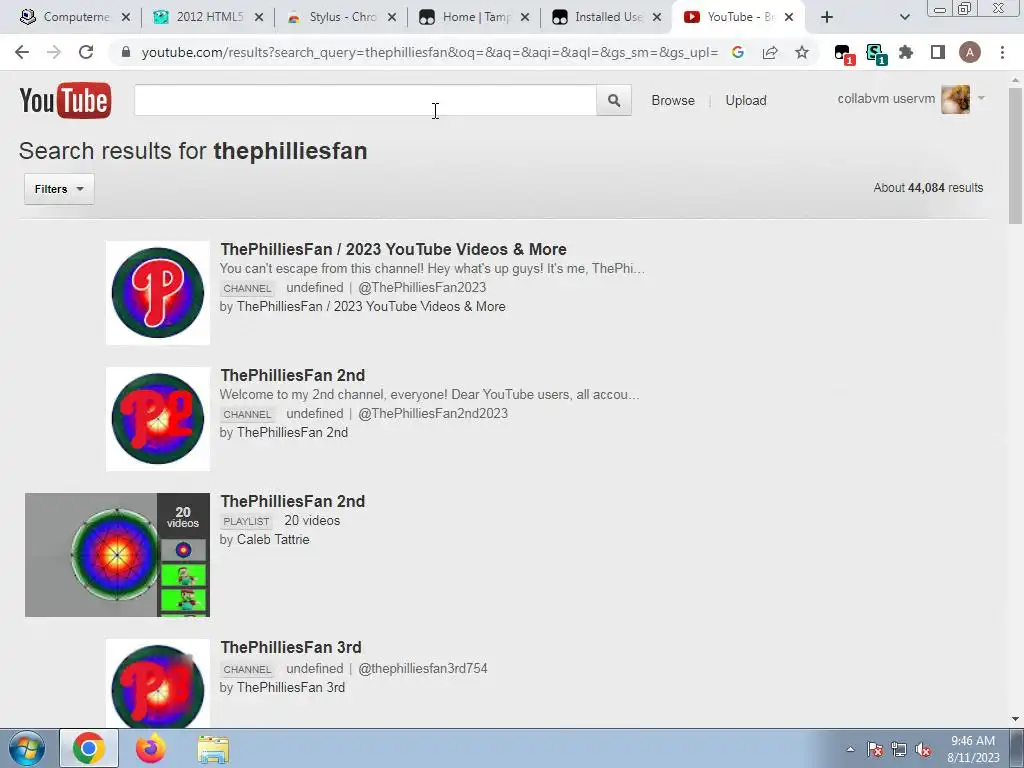Open the Chrome profile avatar
Image resolution: width=1024 pixels, height=768 pixels.
970,52
